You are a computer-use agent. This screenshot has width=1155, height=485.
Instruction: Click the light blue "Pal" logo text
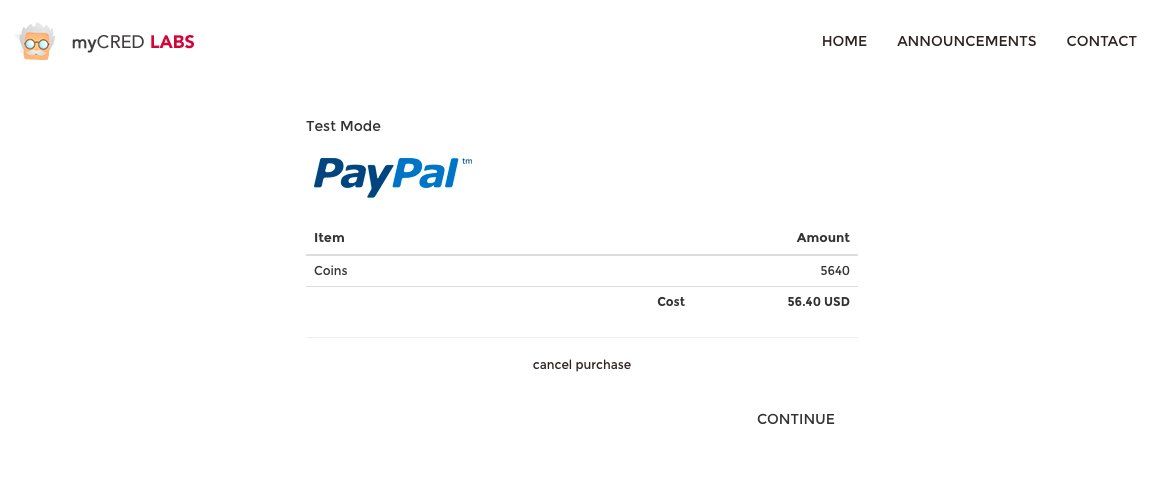(424, 173)
